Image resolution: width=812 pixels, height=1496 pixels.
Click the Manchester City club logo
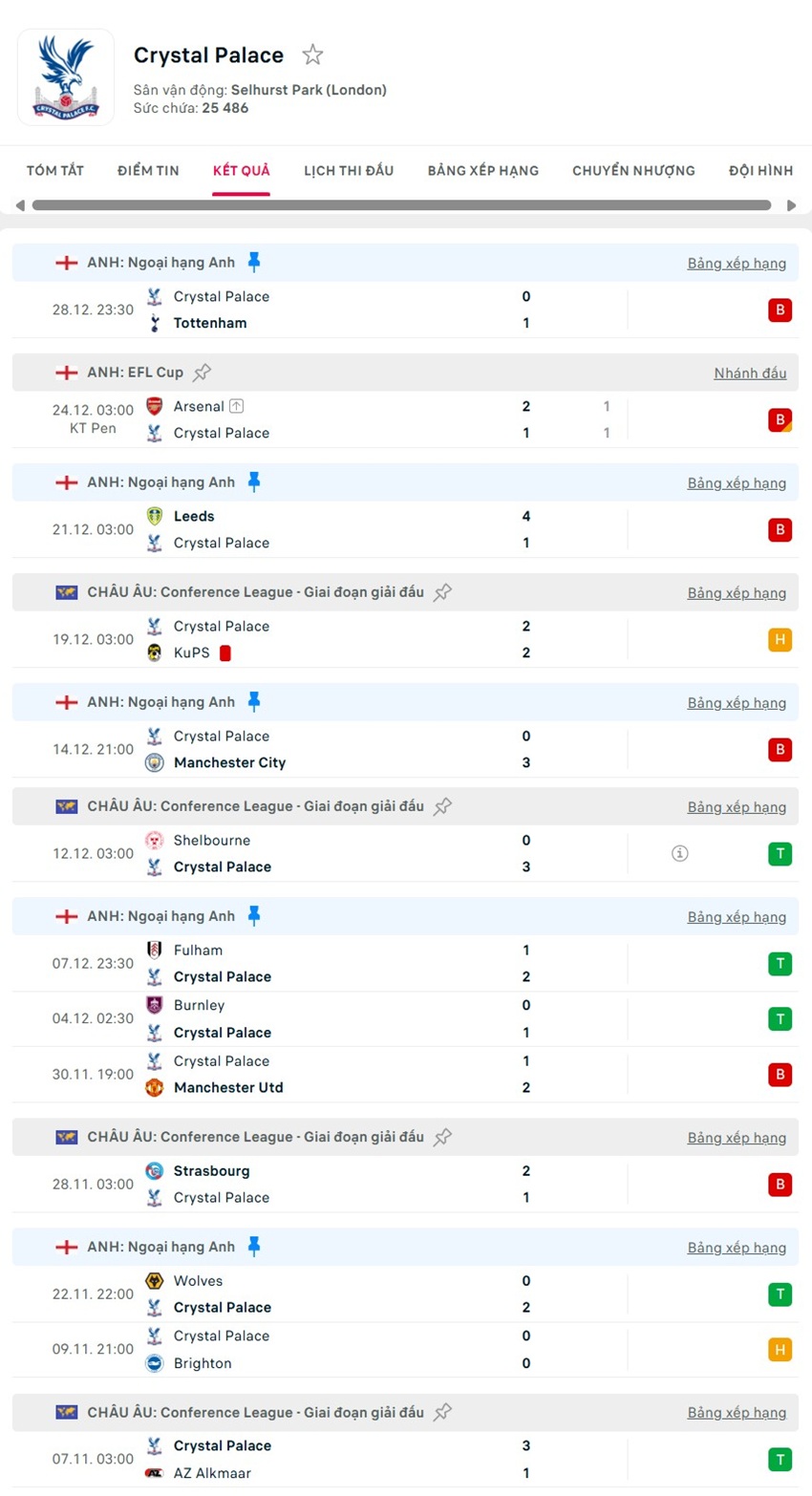click(154, 762)
